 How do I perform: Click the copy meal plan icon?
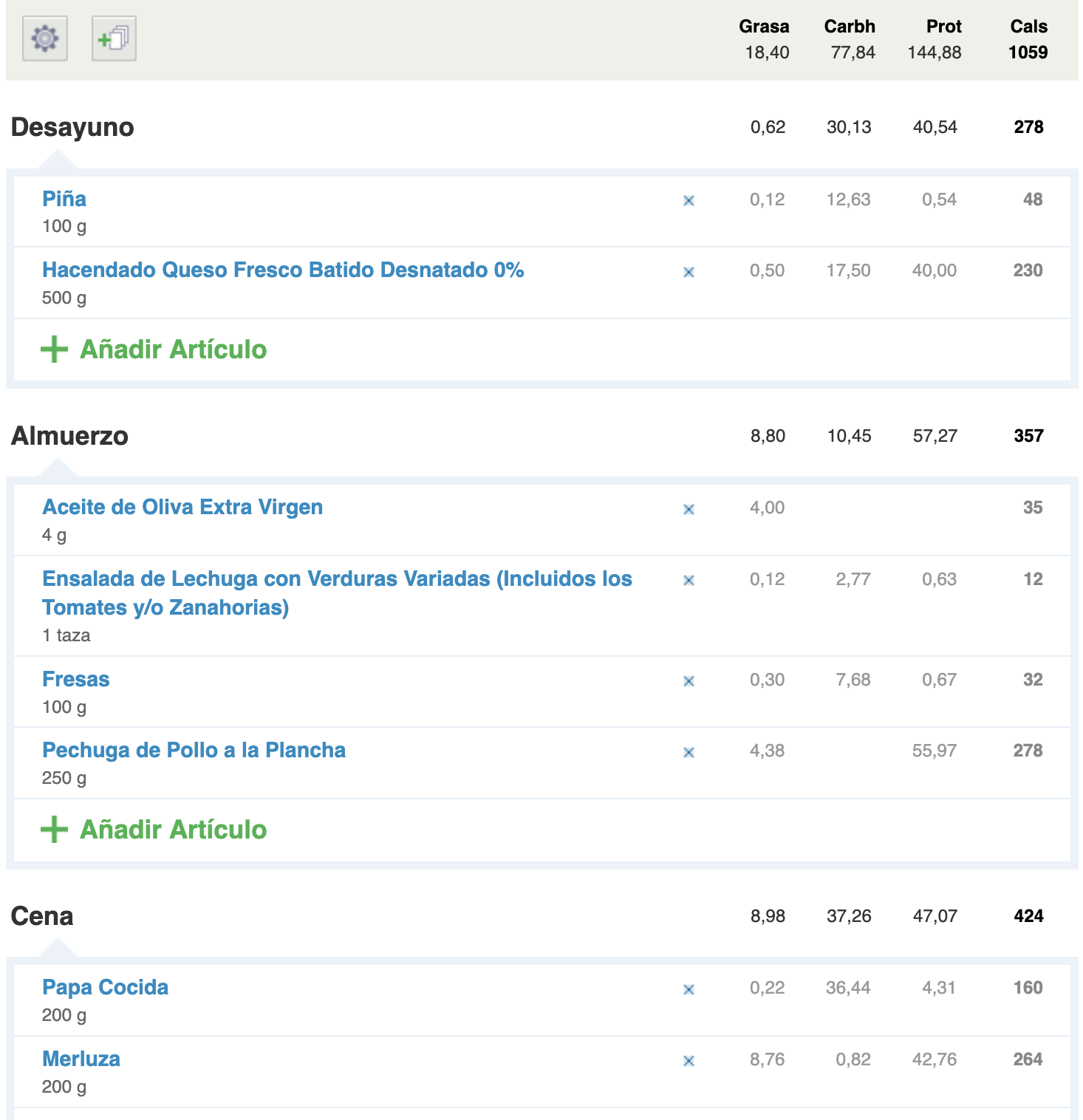(114, 38)
